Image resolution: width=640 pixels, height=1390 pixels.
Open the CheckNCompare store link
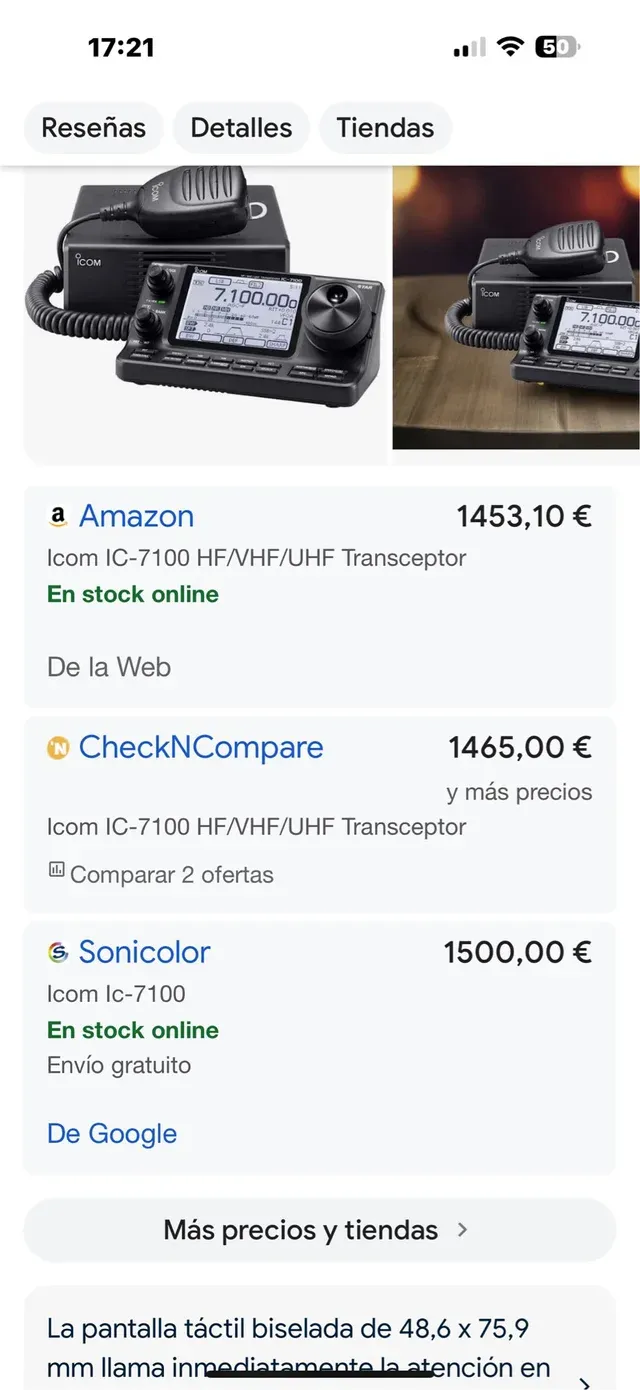tap(201, 747)
